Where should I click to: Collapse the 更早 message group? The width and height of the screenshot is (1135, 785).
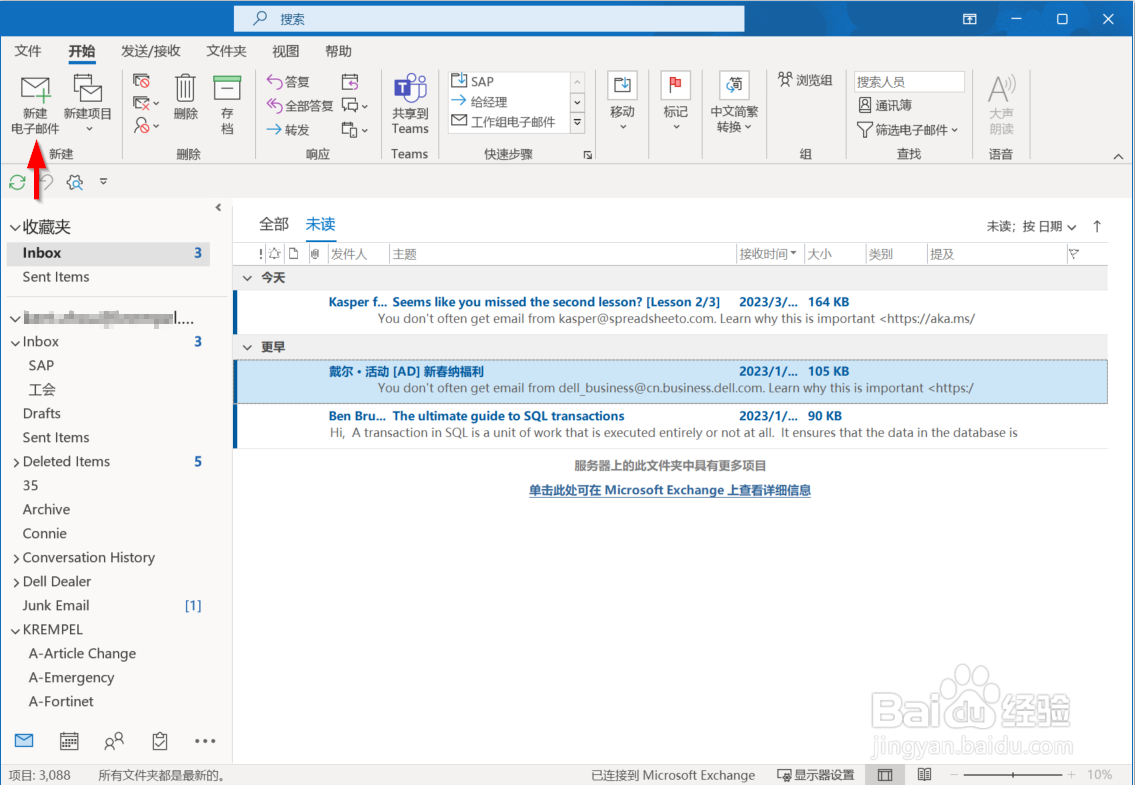pyautogui.click(x=248, y=348)
